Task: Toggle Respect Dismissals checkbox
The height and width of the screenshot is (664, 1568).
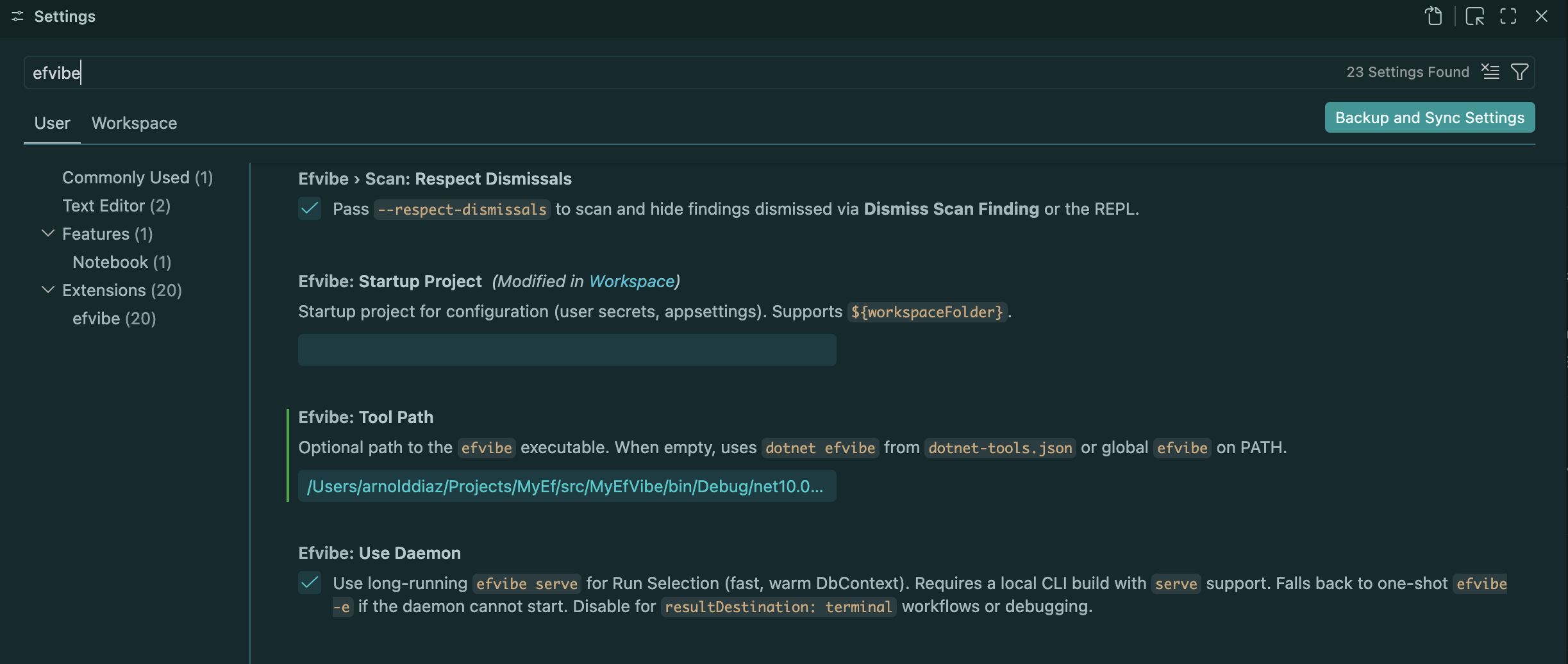Action: coord(310,208)
